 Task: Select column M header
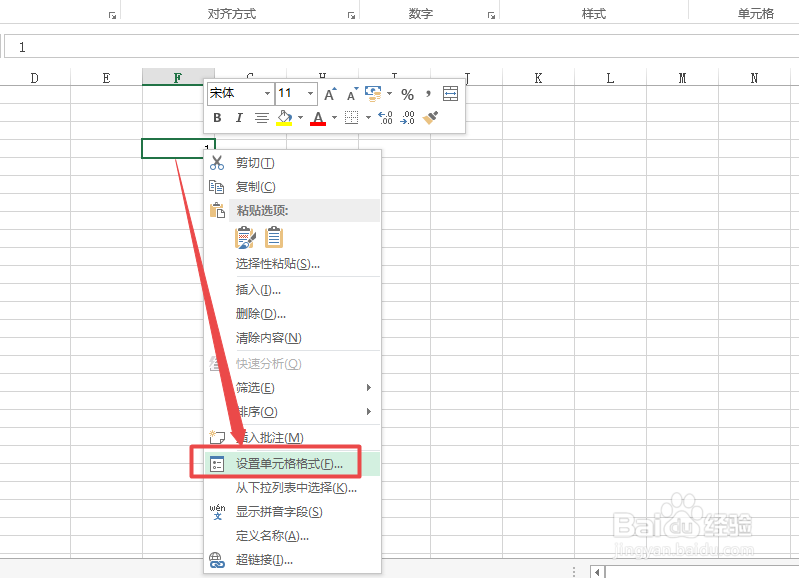[682, 77]
